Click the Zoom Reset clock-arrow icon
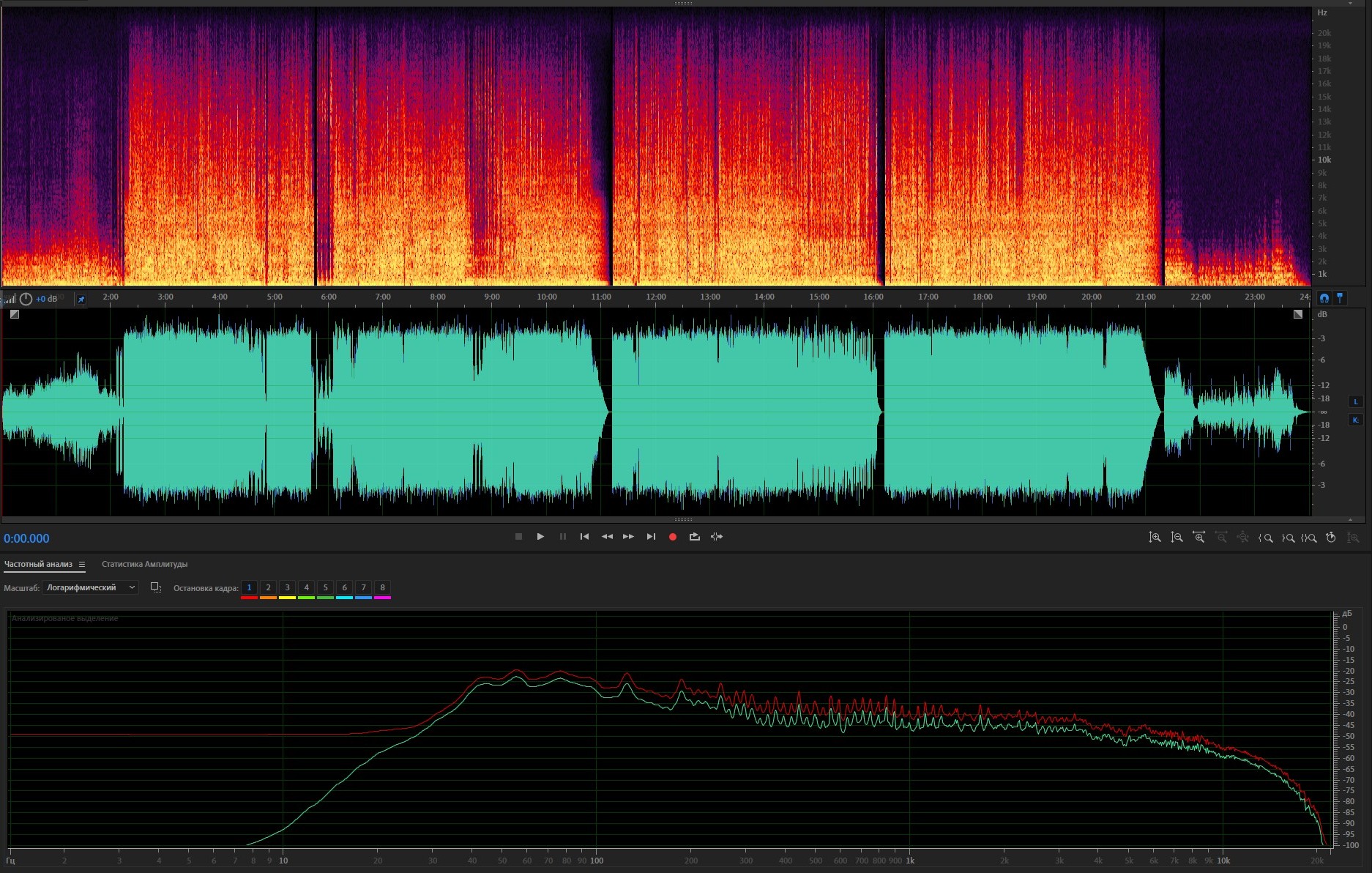The width and height of the screenshot is (1372, 873). point(1331,538)
